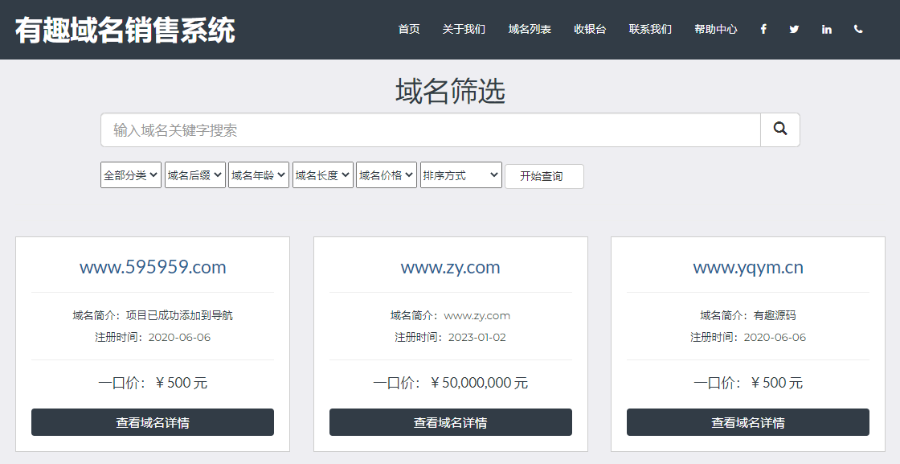The height and width of the screenshot is (464, 900).
Task: Click registration date on www.595959.com card
Action: pyautogui.click(x=153, y=337)
